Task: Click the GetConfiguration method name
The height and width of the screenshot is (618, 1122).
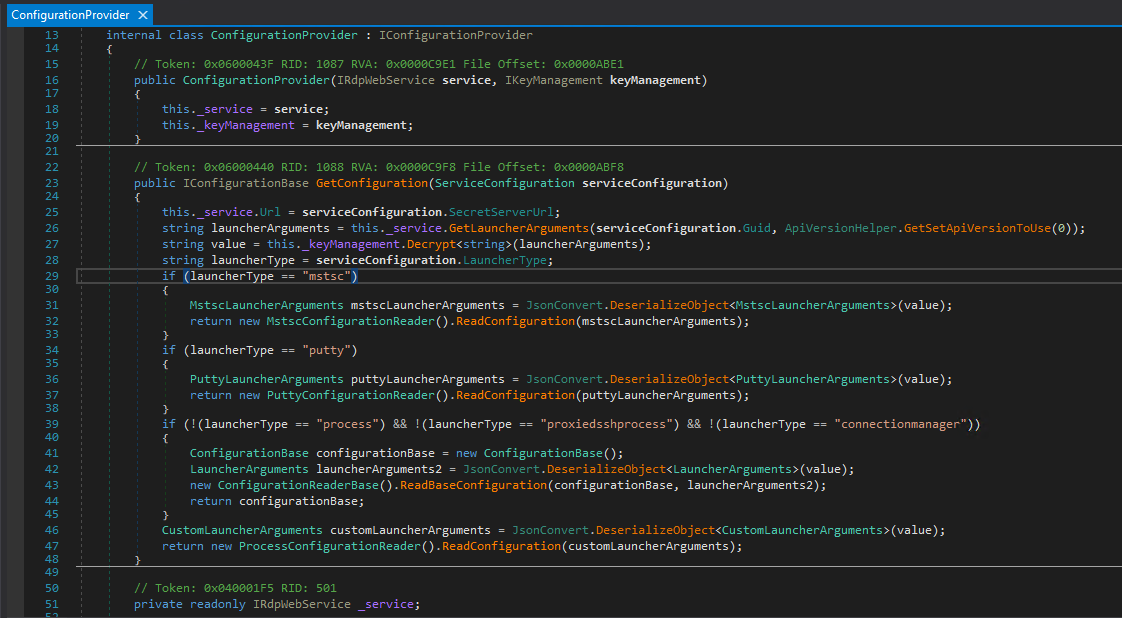Action: [x=372, y=183]
